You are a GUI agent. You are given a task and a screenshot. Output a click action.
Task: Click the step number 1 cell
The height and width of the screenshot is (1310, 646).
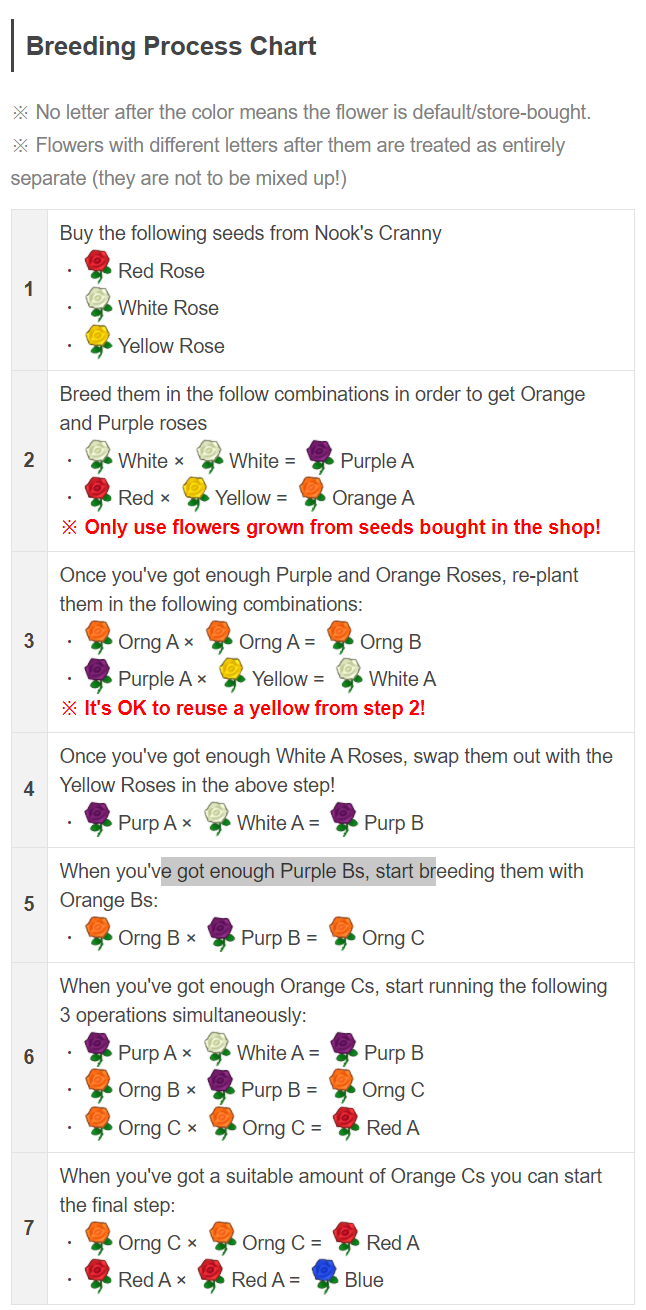tap(29, 289)
